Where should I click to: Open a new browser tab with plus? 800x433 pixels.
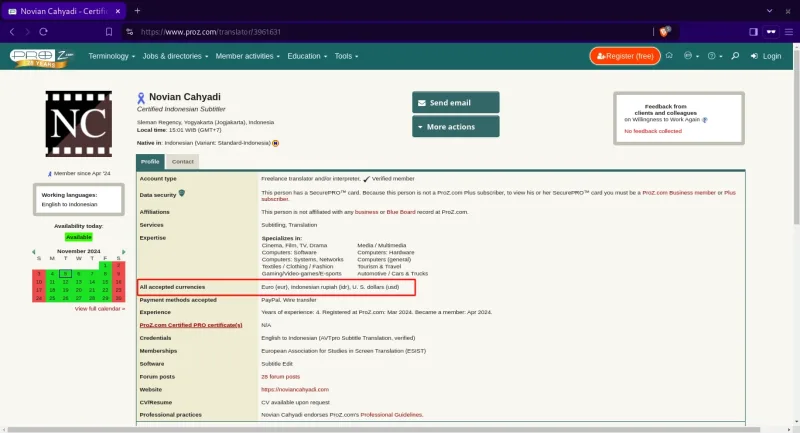(x=137, y=11)
